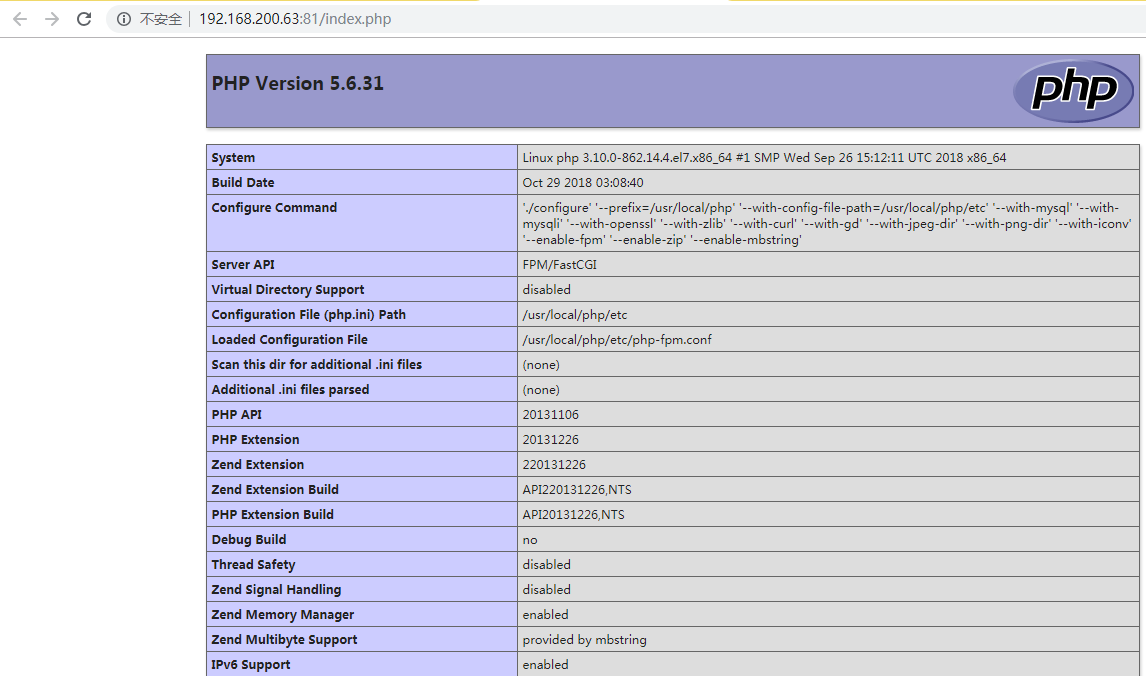Open the PHP logo link
Viewport: 1146px width, 676px height.
[1073, 91]
